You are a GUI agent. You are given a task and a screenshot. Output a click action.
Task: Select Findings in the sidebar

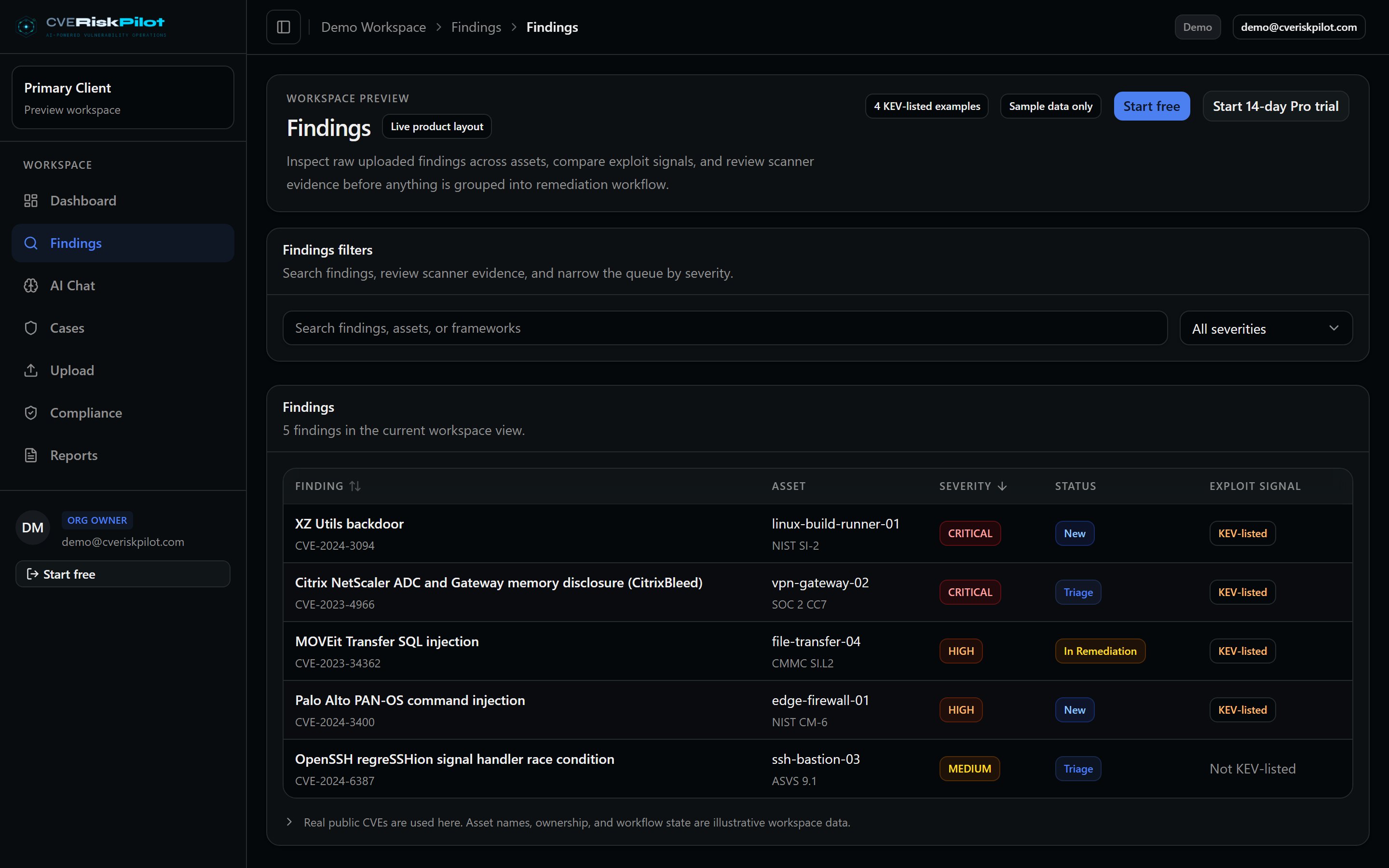pos(123,243)
